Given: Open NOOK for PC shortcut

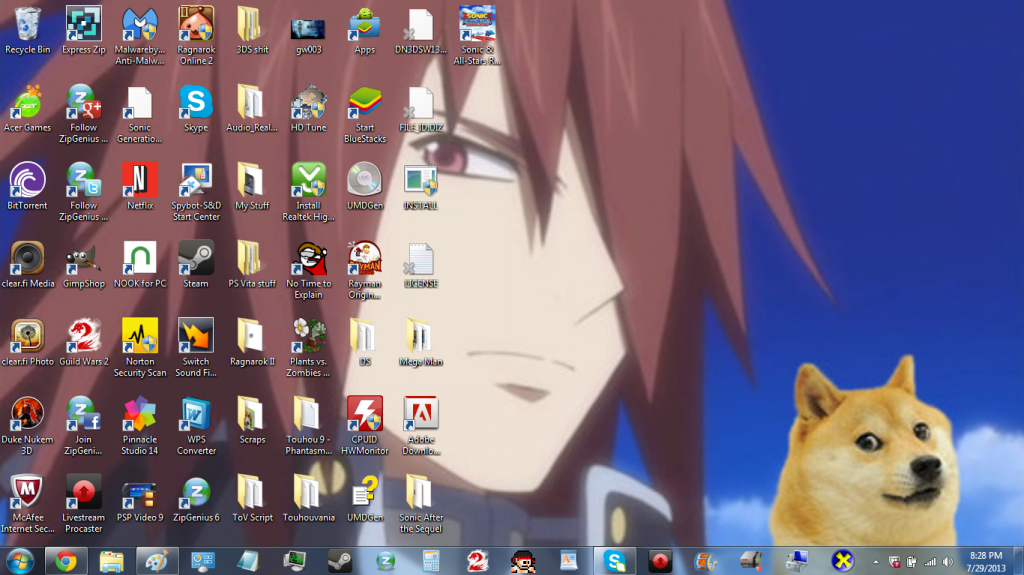Looking at the screenshot, I should tap(140, 265).
